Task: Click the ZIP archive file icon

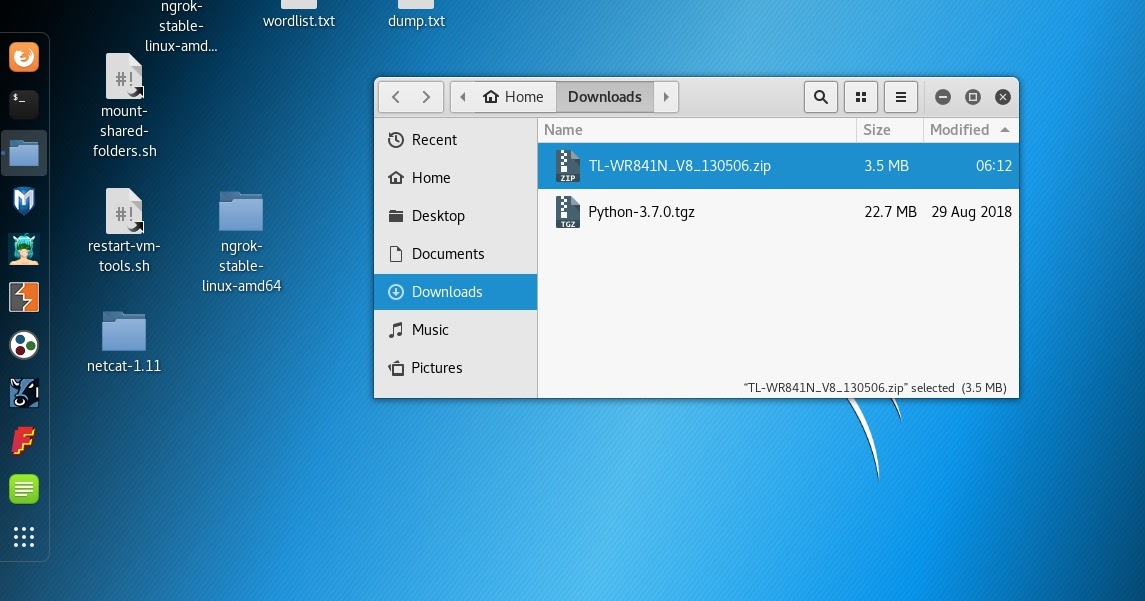Action: [x=567, y=166]
